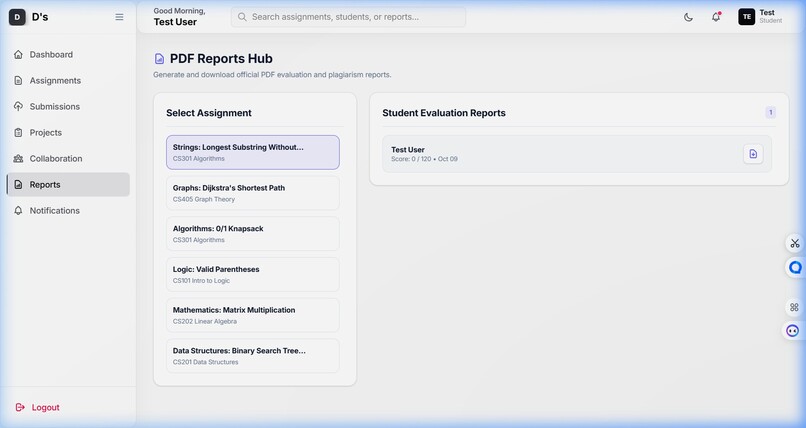
Task: Select Strings: Longest Substring Without assignment
Action: (x=253, y=153)
